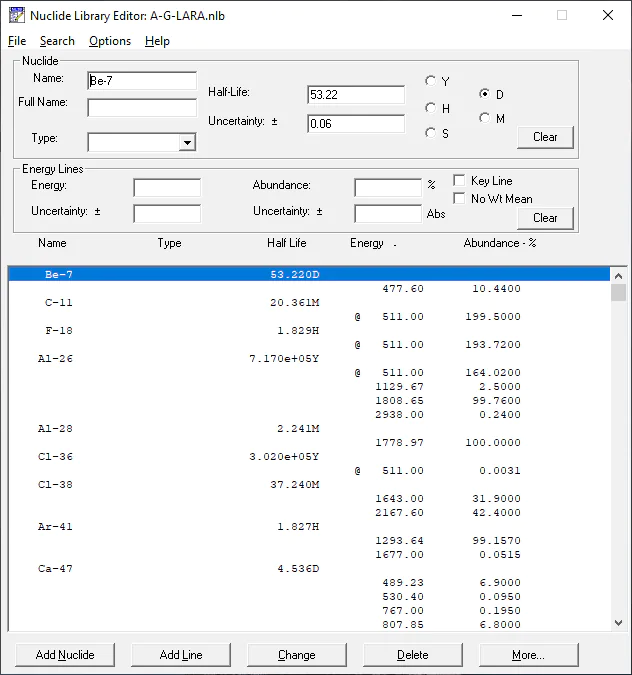The width and height of the screenshot is (632, 675).
Task: Select the D half-life unit radio button
Action: (x=484, y=94)
